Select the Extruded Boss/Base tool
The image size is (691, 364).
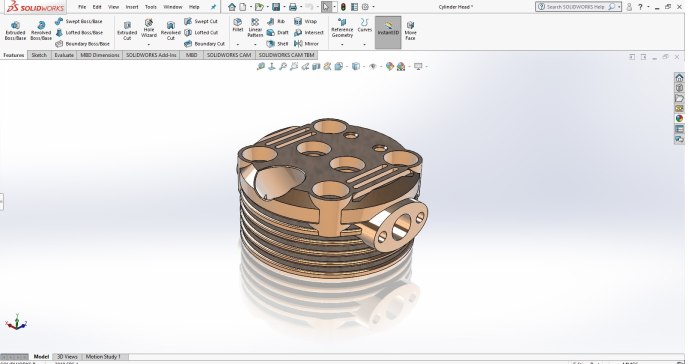pyautogui.click(x=15, y=31)
